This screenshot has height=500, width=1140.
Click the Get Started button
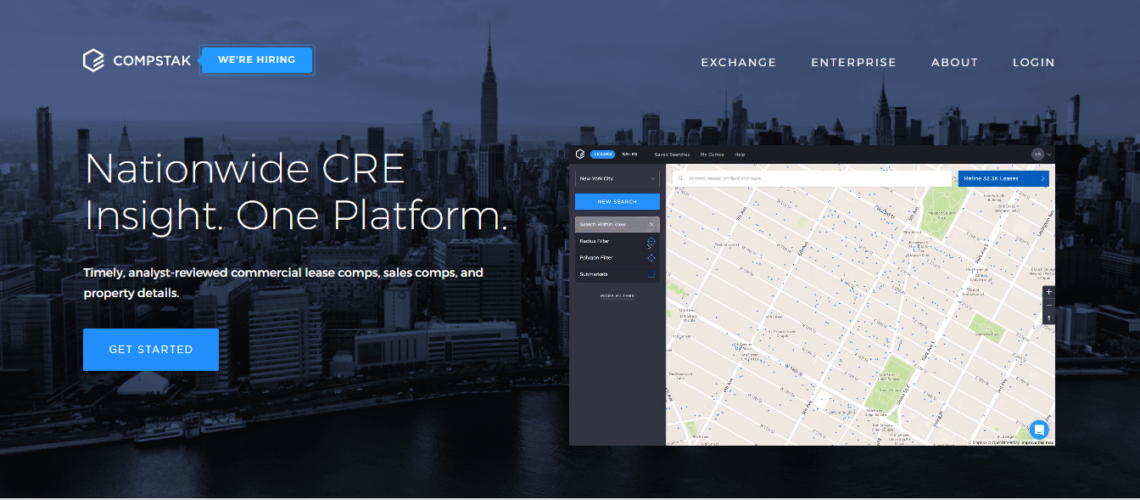(x=150, y=350)
